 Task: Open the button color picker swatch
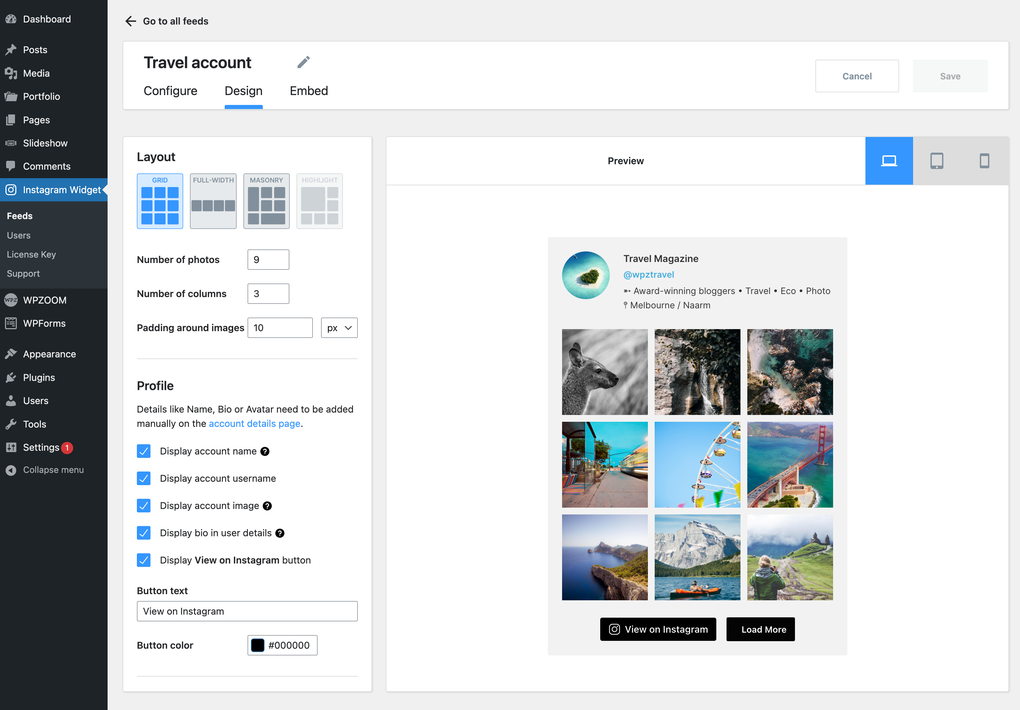coord(257,645)
